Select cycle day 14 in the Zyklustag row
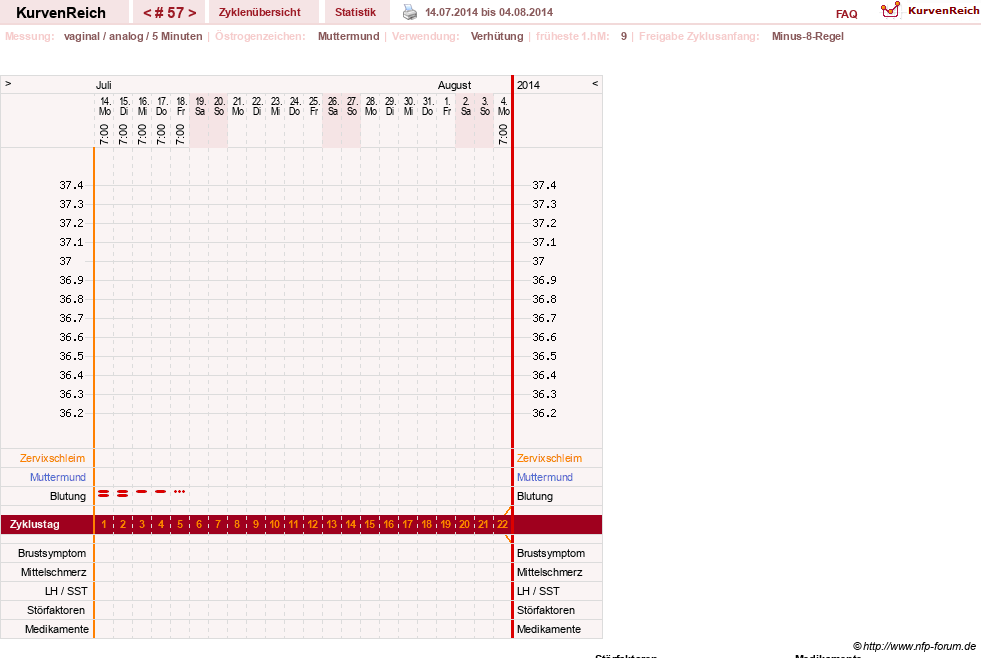The image size is (981, 658). tap(351, 524)
